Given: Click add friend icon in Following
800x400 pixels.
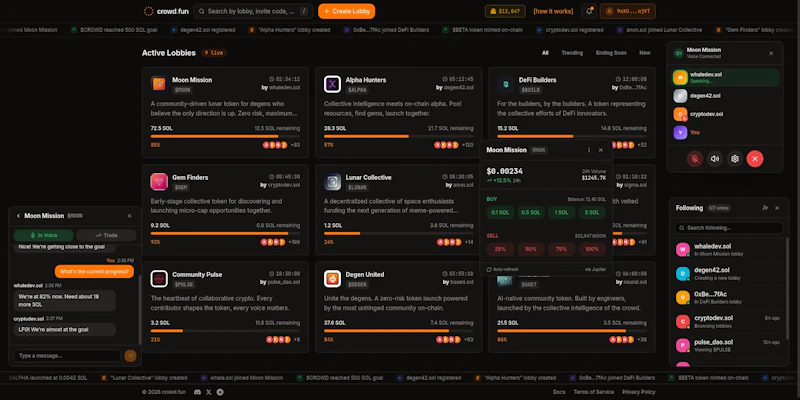Looking at the screenshot, I should click(765, 208).
